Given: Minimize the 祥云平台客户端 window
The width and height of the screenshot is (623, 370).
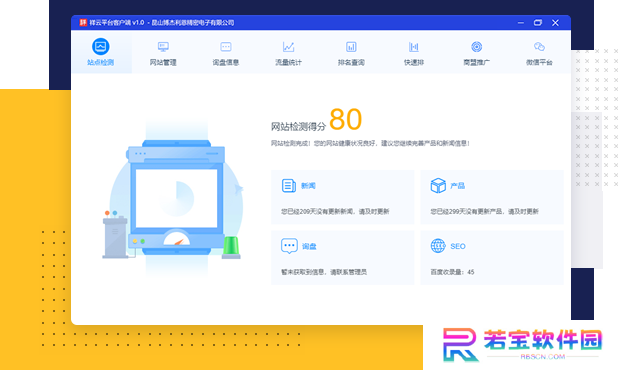Looking at the screenshot, I should 520,23.
